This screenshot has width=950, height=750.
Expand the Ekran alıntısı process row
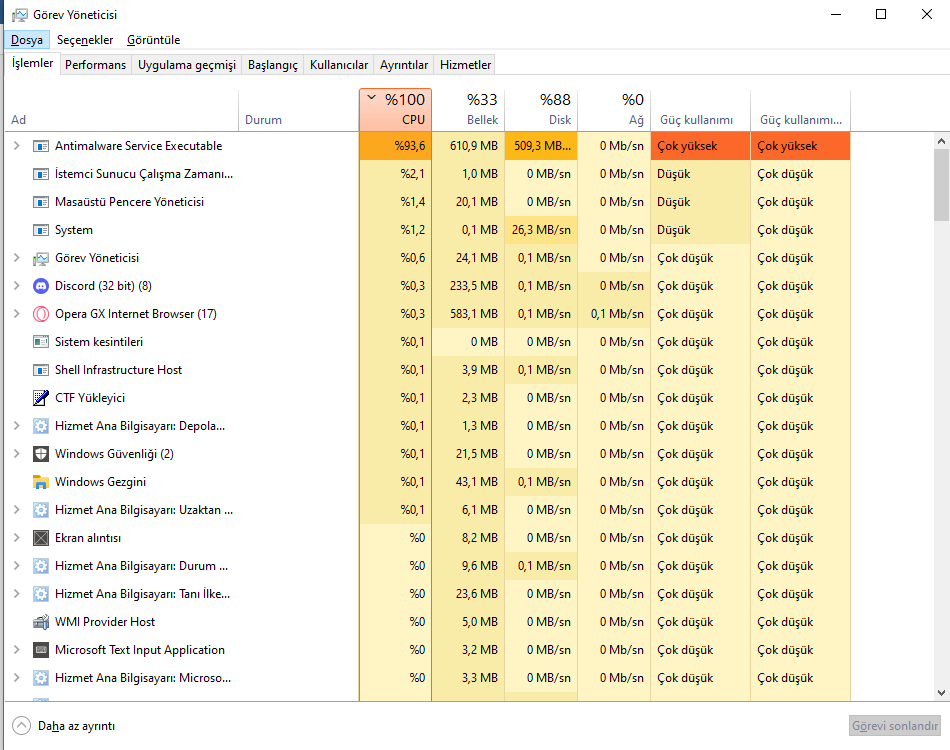coord(17,537)
